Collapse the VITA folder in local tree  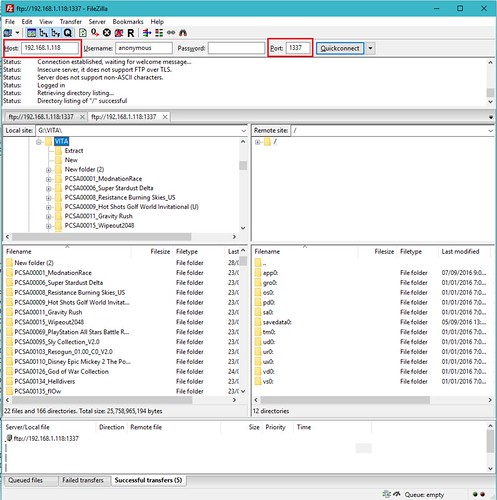pos(39,142)
